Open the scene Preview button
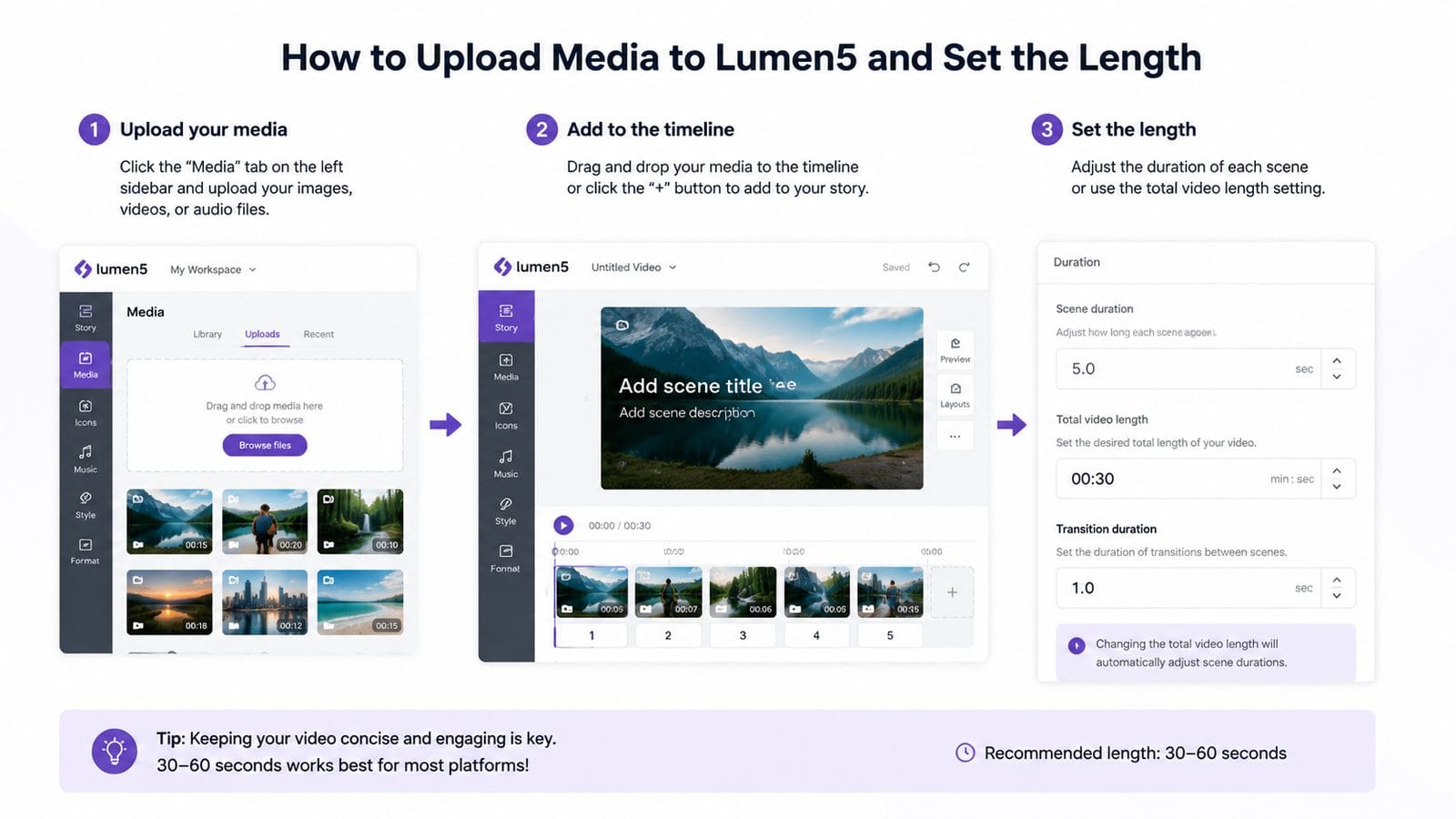This screenshot has width=1456, height=819. point(955,349)
